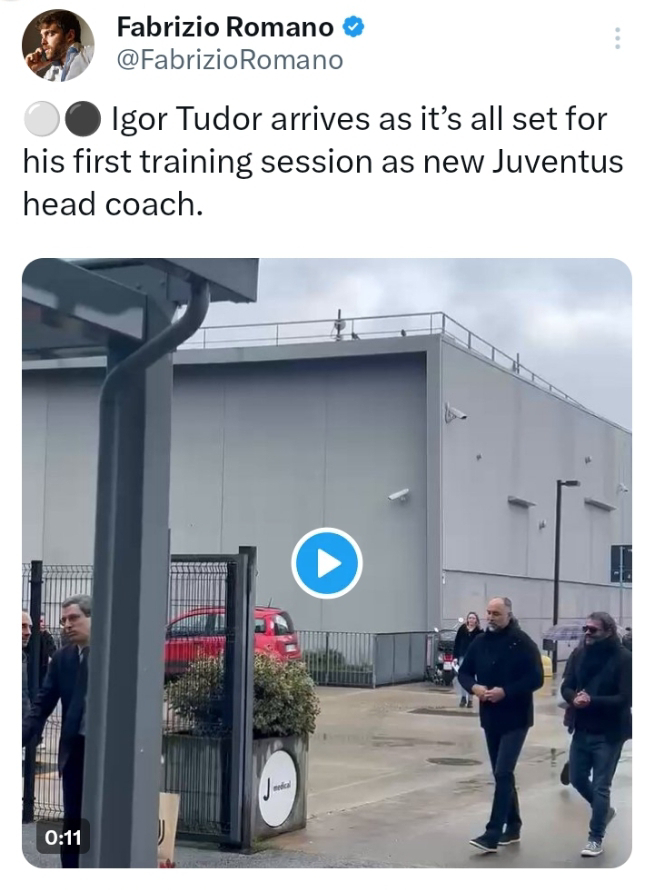Select the word Juventus in the tweet
Viewport: 654px width, 890px height.
557,162
